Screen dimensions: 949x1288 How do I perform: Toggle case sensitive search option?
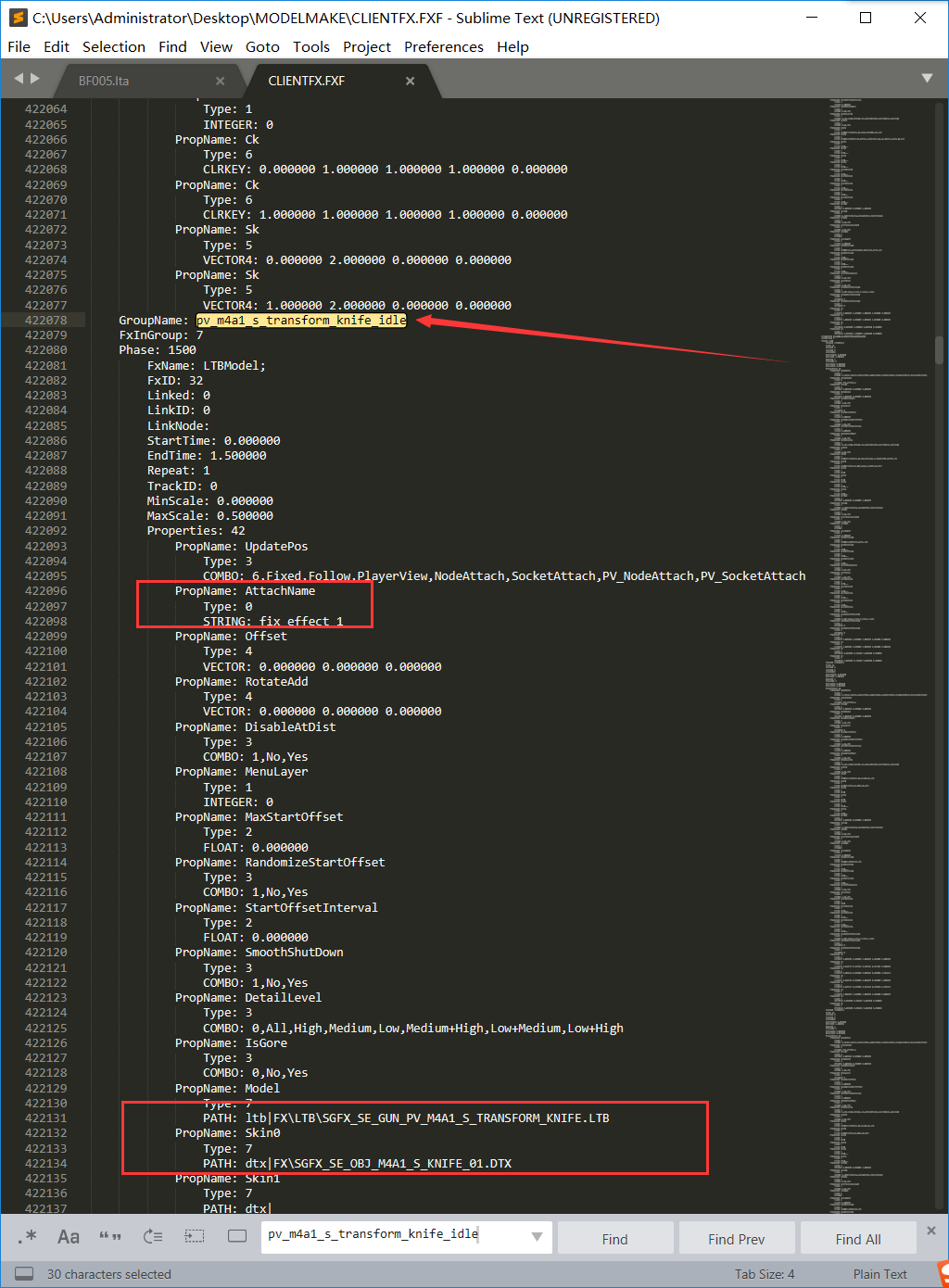click(x=69, y=1236)
